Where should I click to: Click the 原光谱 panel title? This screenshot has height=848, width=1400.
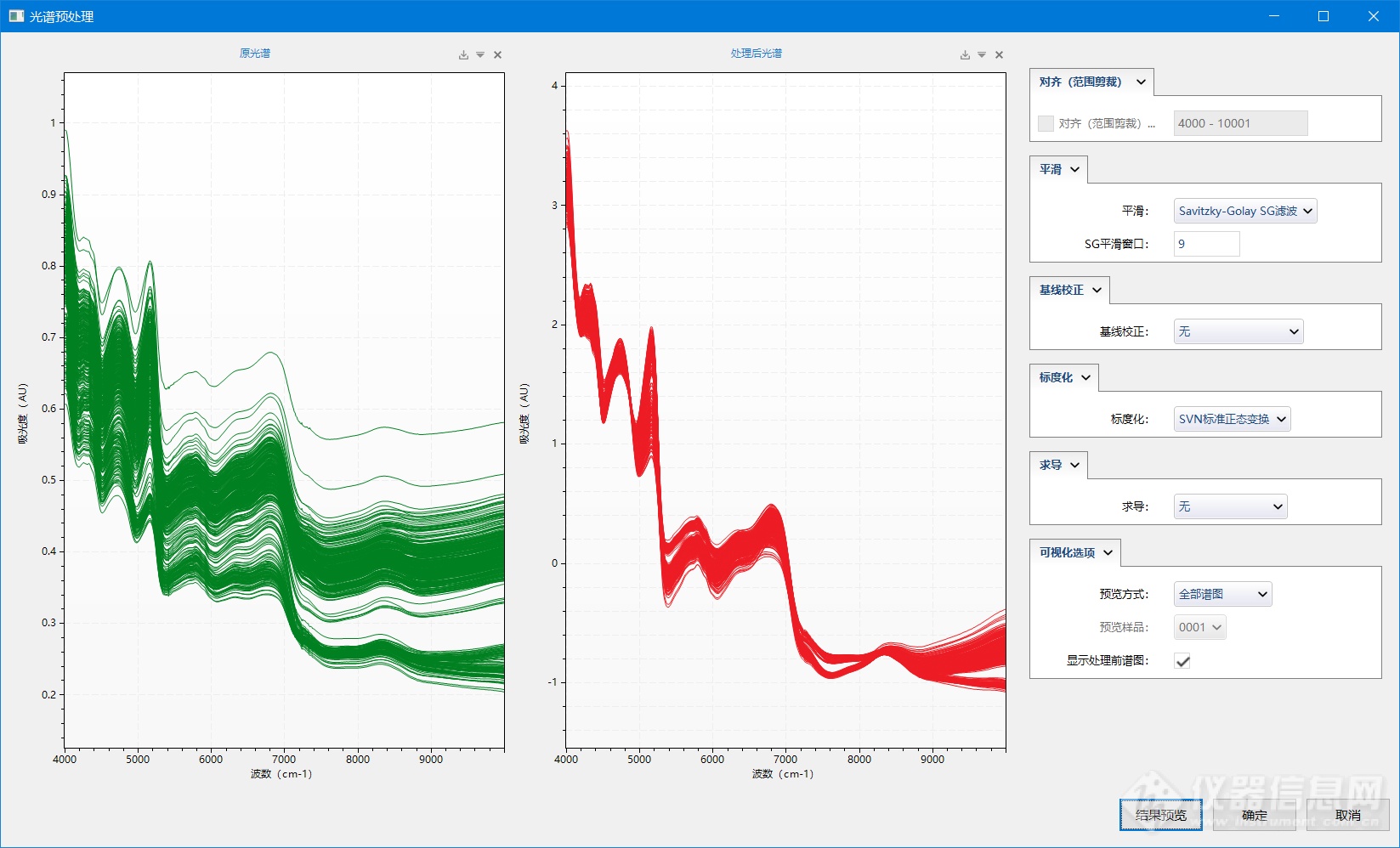click(x=255, y=54)
